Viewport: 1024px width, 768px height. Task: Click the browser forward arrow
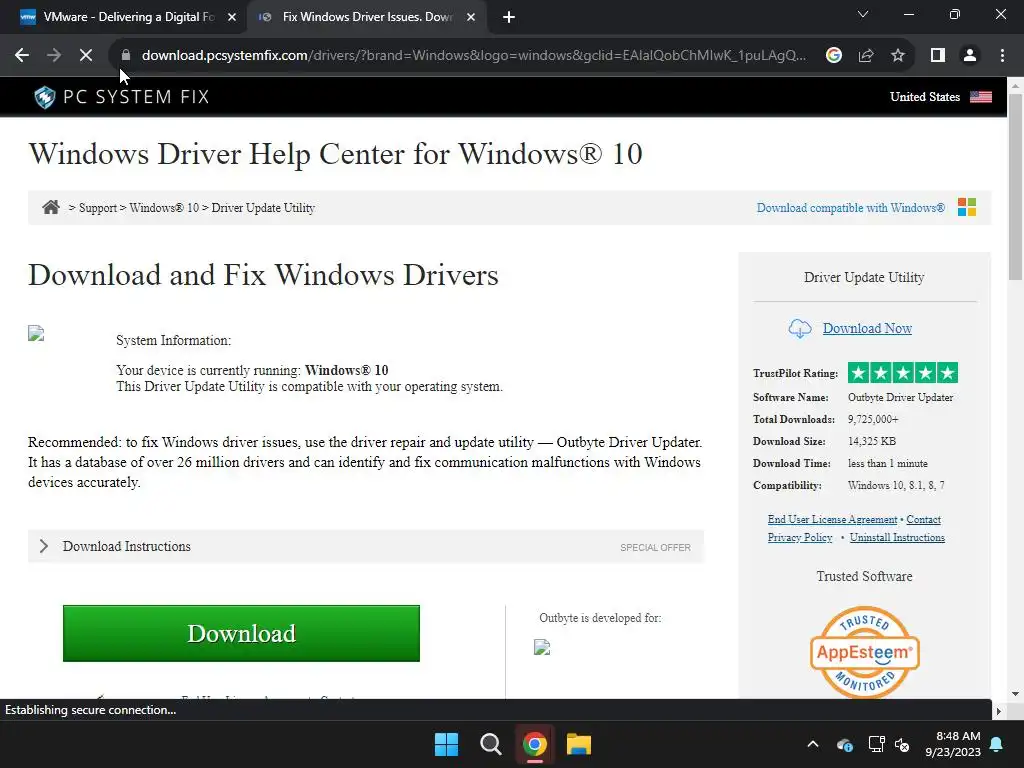click(x=54, y=56)
